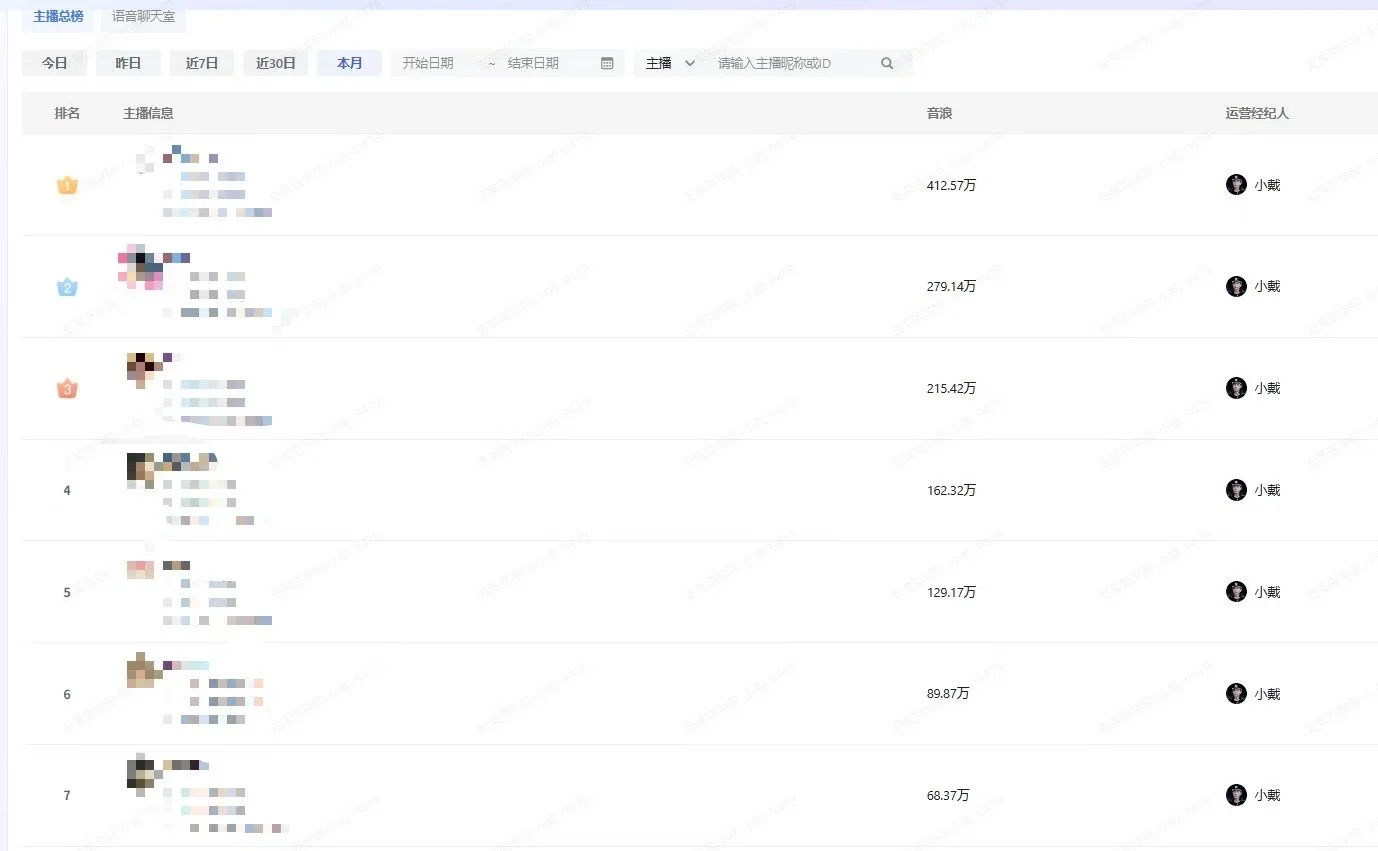Click the magnifier search icon
1378x851 pixels.
[886, 62]
